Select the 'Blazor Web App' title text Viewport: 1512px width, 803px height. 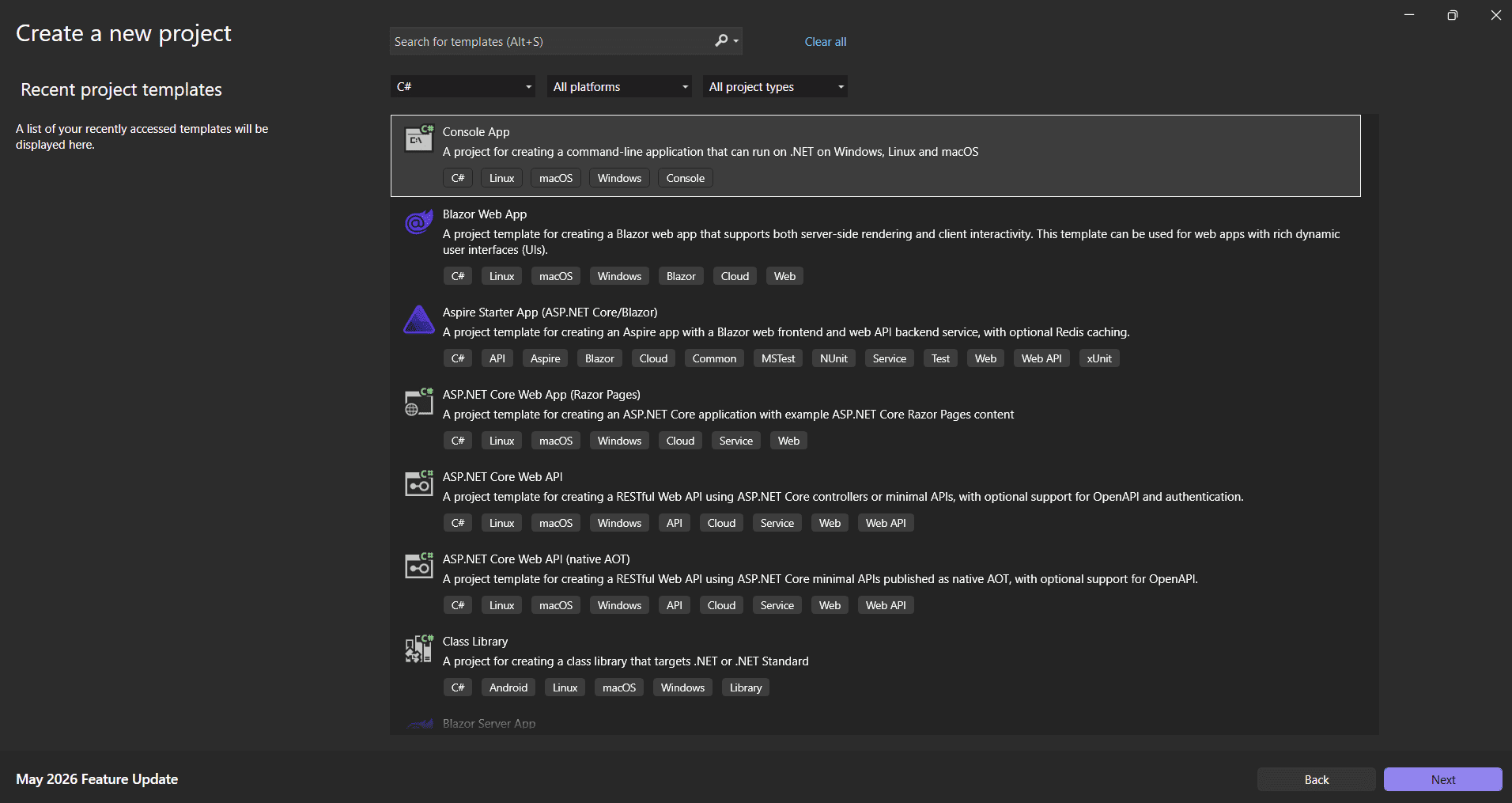[485, 214]
